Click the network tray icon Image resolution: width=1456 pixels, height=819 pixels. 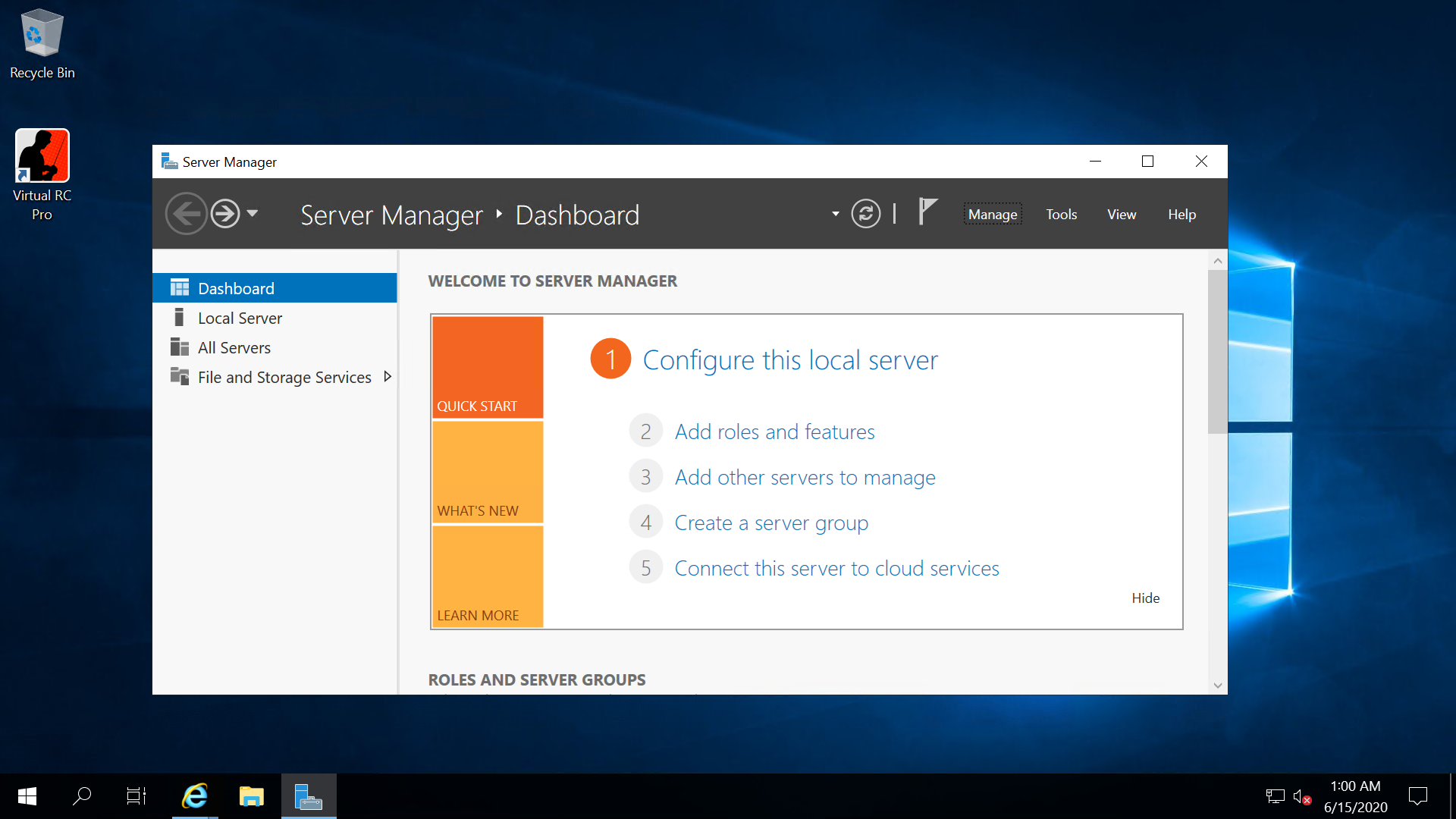(1275, 796)
